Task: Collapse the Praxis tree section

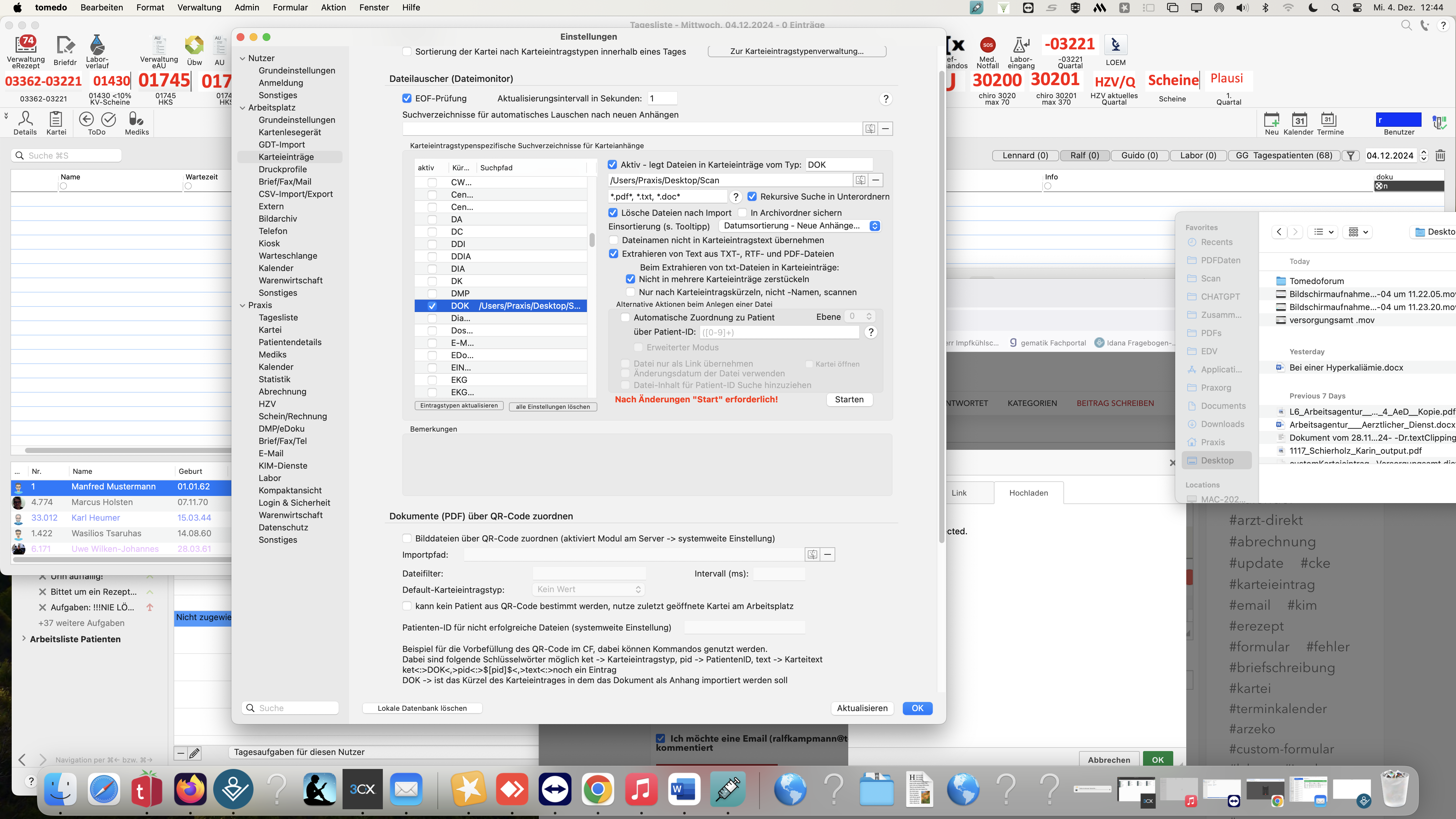Action: (x=242, y=305)
